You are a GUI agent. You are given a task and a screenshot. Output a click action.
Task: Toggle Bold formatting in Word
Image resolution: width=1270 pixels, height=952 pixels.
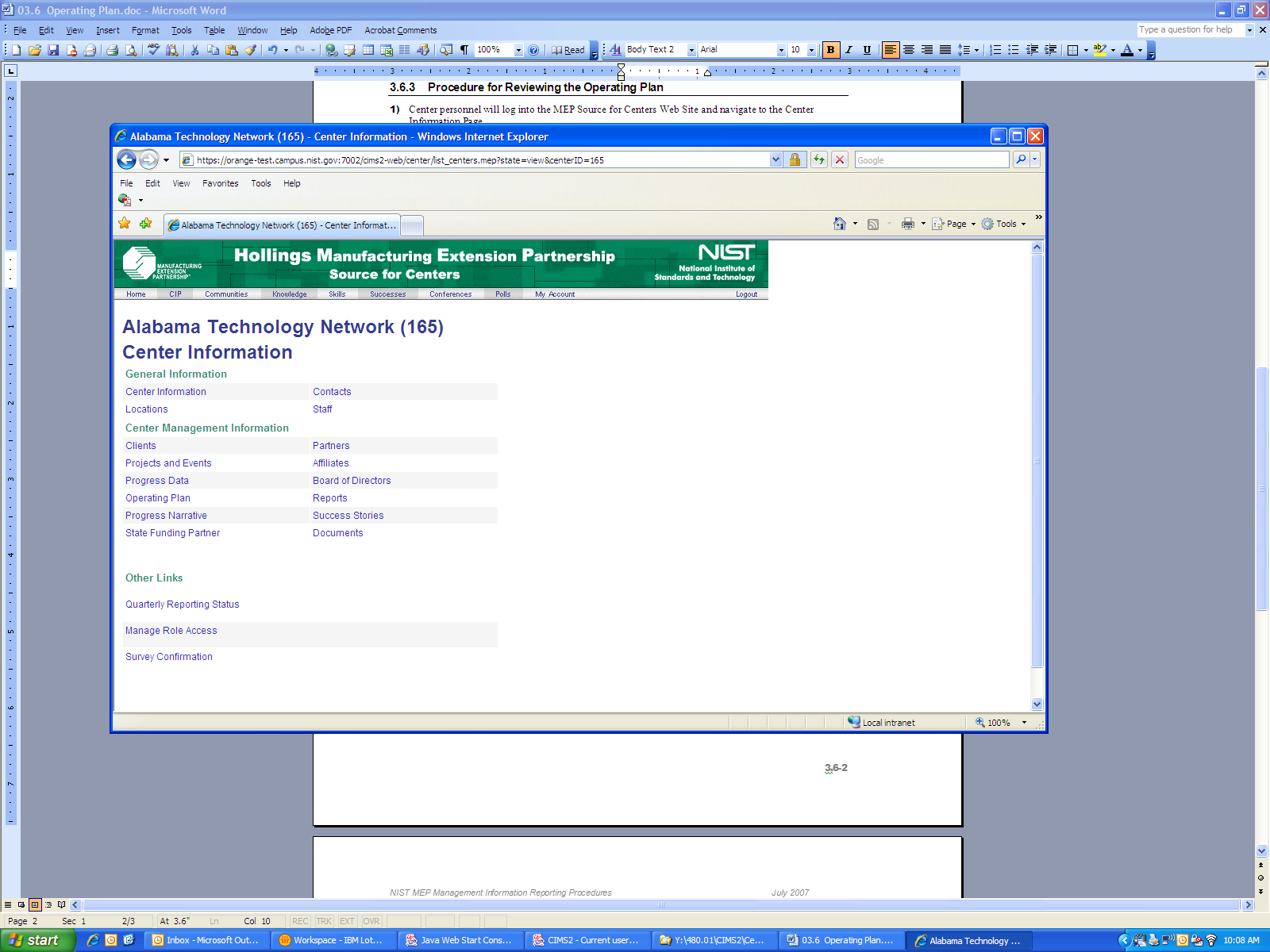point(830,50)
